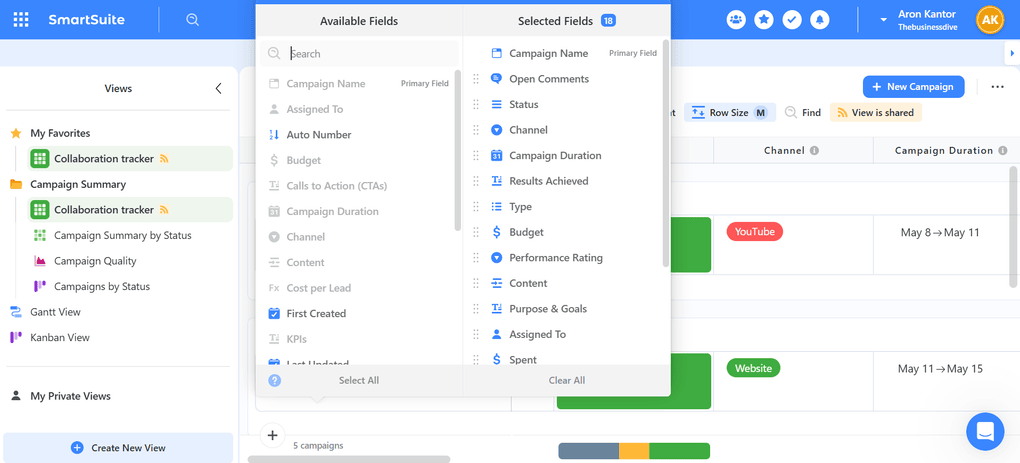The image size is (1020, 463).
Task: Click the YouTube channel tag
Action: pos(755,232)
